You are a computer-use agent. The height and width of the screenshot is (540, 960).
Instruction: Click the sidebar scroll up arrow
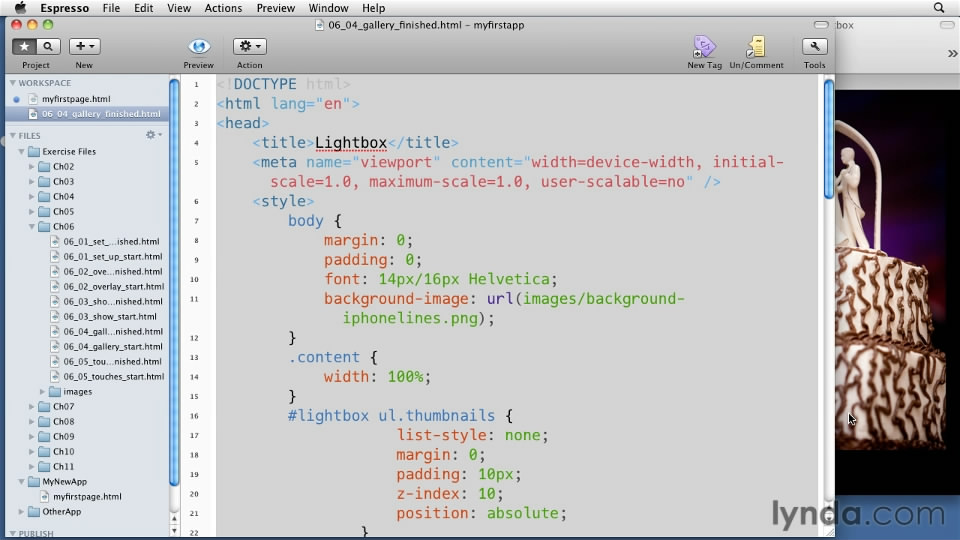tap(174, 518)
